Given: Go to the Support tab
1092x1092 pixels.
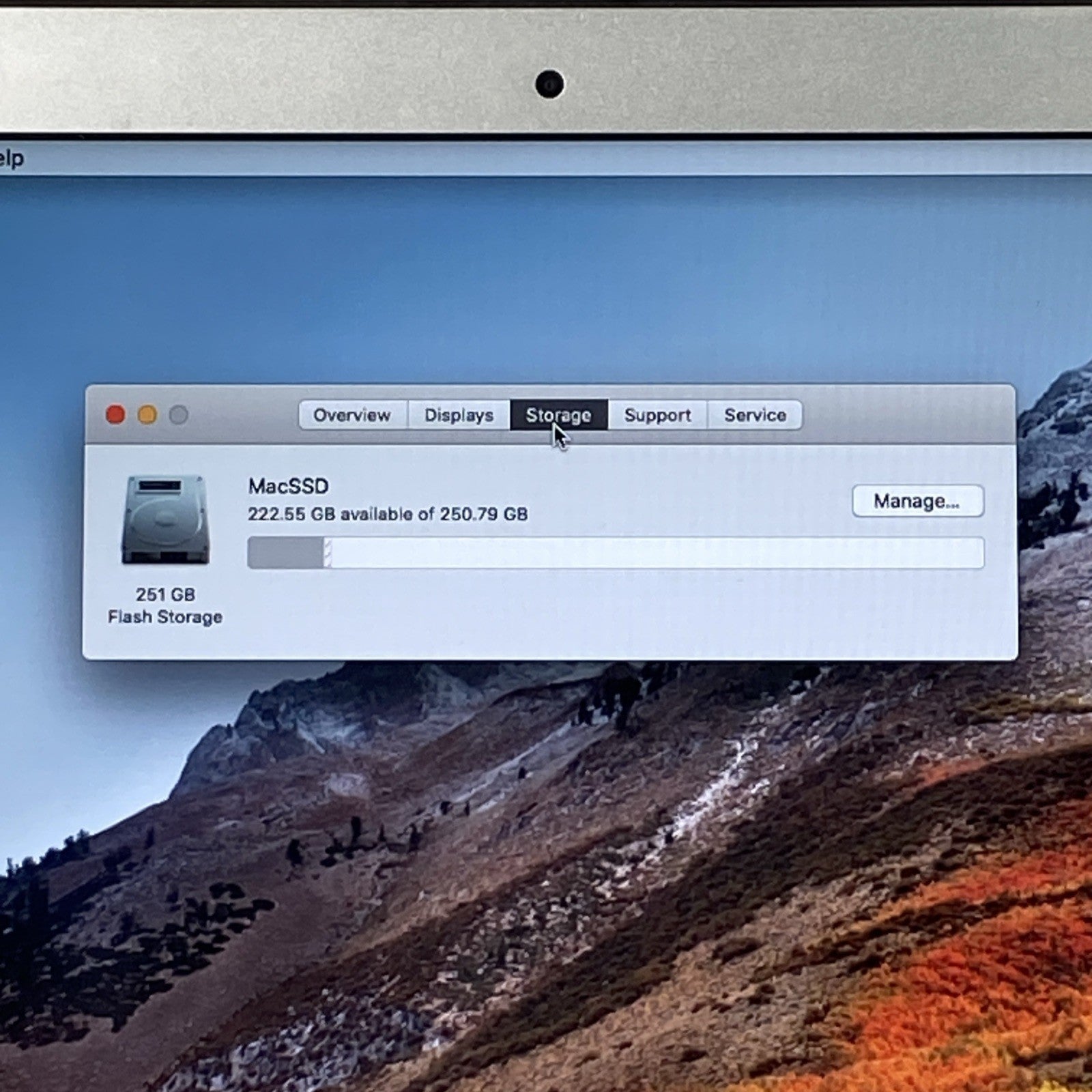Looking at the screenshot, I should coord(657,415).
